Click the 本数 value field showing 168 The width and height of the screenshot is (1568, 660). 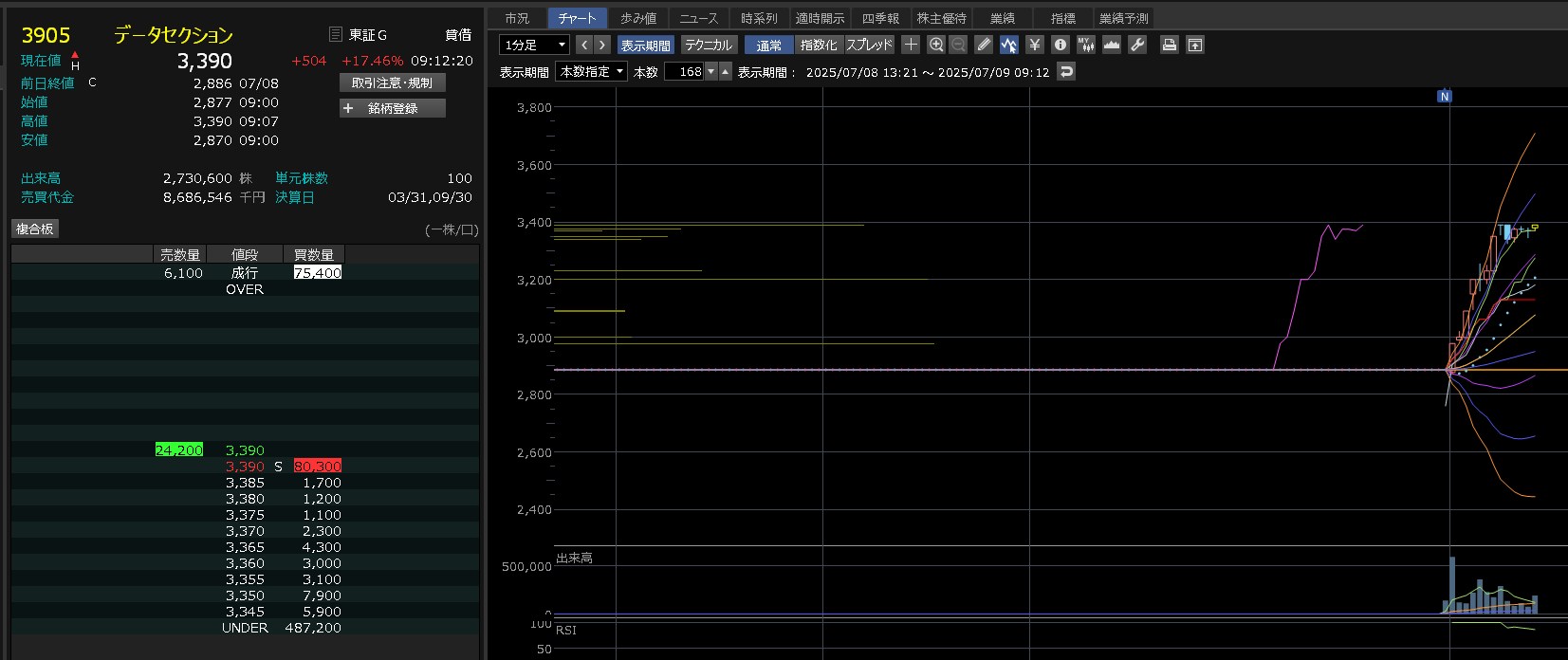pos(684,71)
